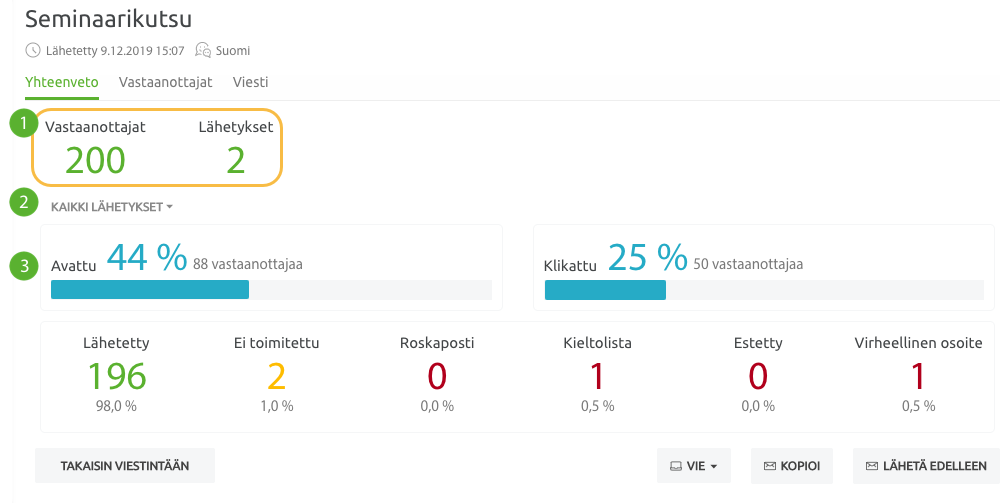Click the "Lähetetty 9.12.2019 15:07" timestamp text

point(115,50)
